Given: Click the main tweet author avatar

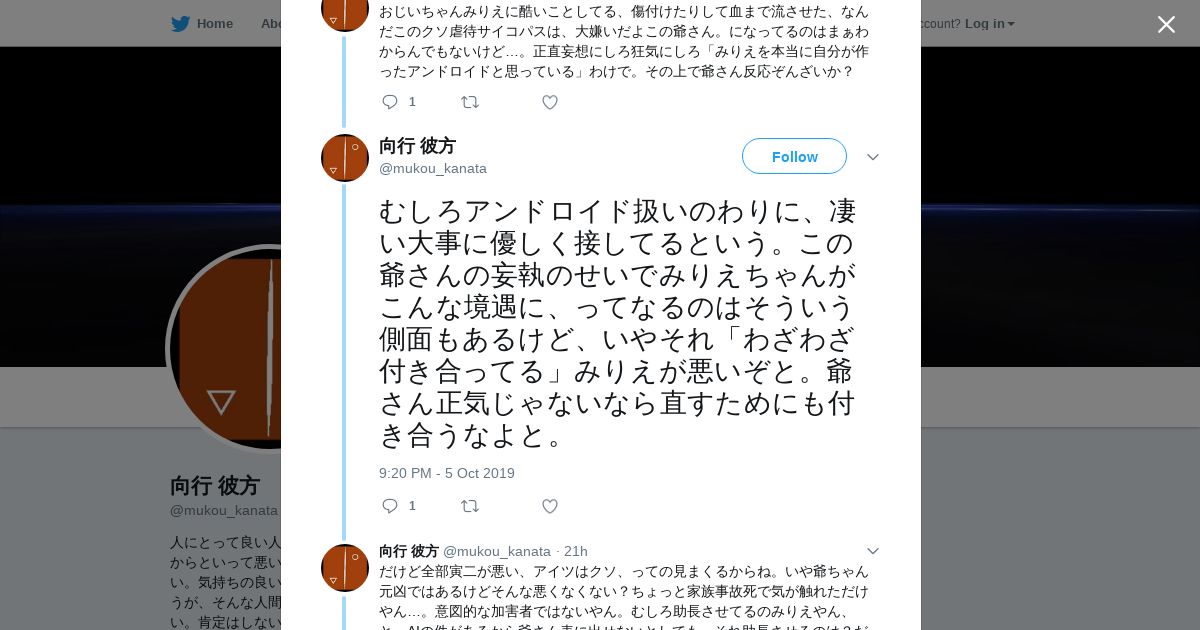Looking at the screenshot, I should [x=345, y=158].
